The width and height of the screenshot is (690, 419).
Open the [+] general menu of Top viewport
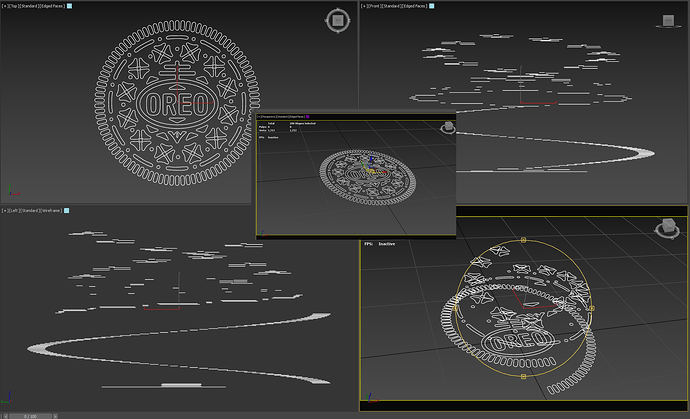tap(5, 6)
